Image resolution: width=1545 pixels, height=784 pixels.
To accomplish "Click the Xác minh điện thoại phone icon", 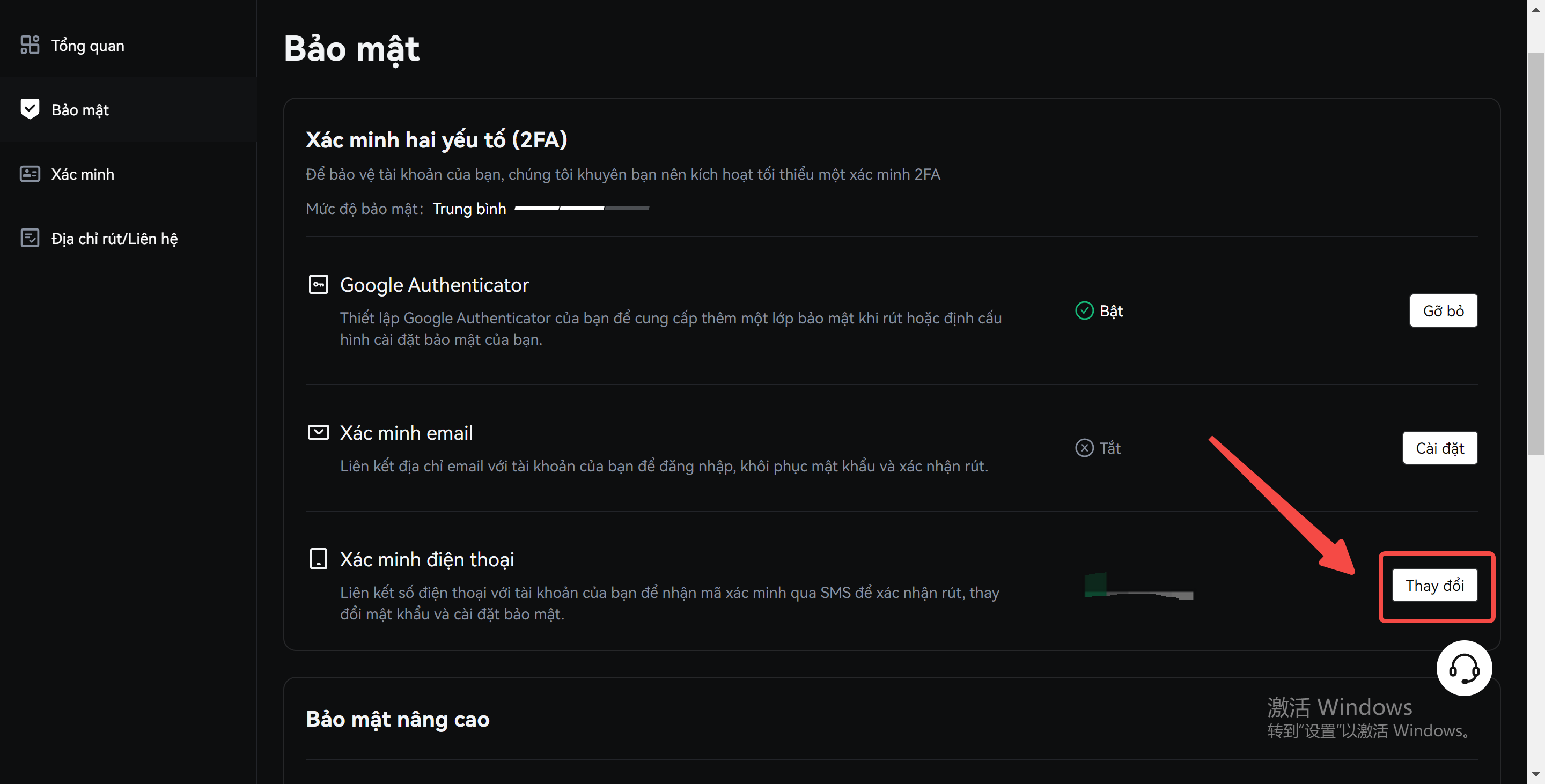I will click(318, 559).
